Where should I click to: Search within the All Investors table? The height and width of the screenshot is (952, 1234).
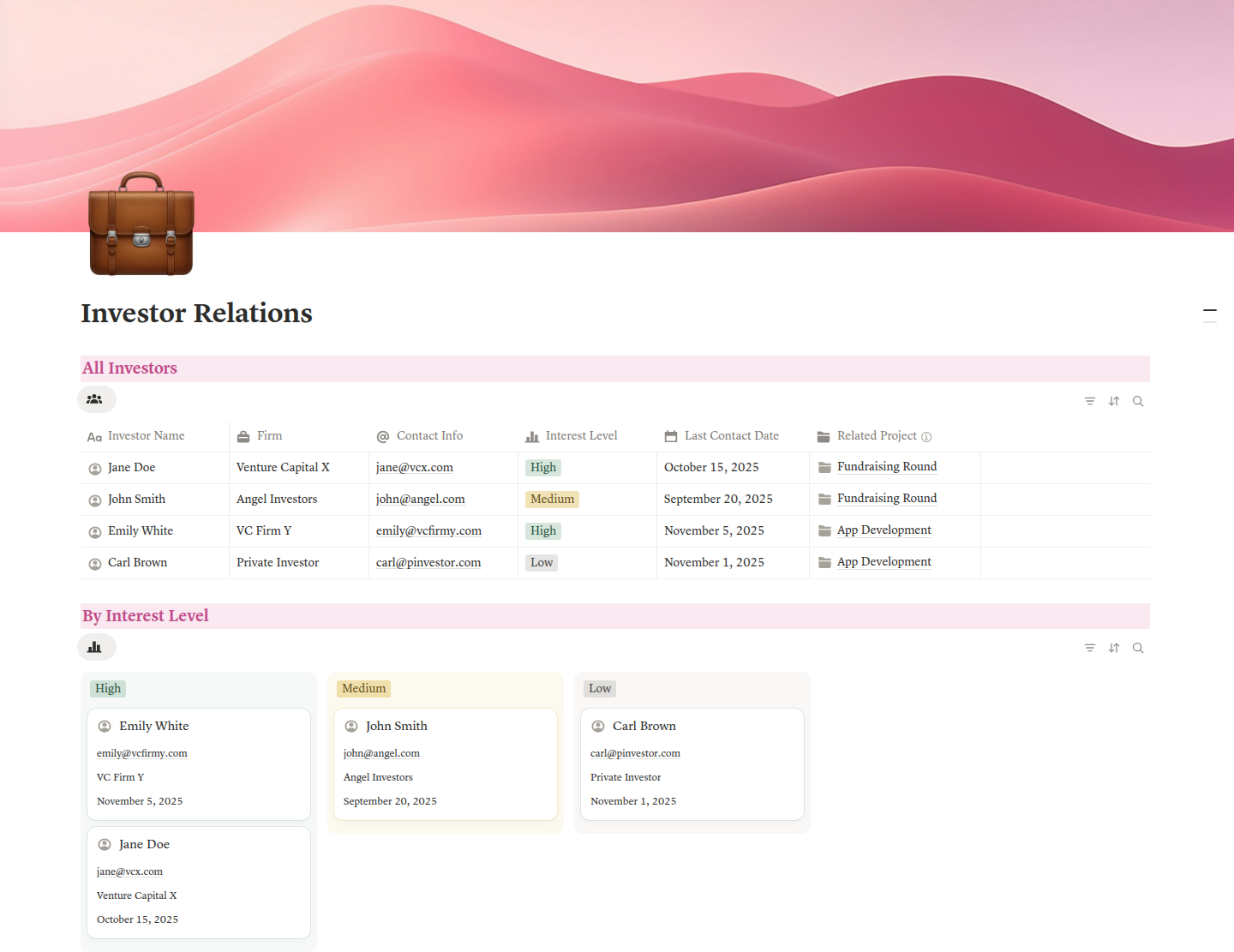(x=1138, y=401)
